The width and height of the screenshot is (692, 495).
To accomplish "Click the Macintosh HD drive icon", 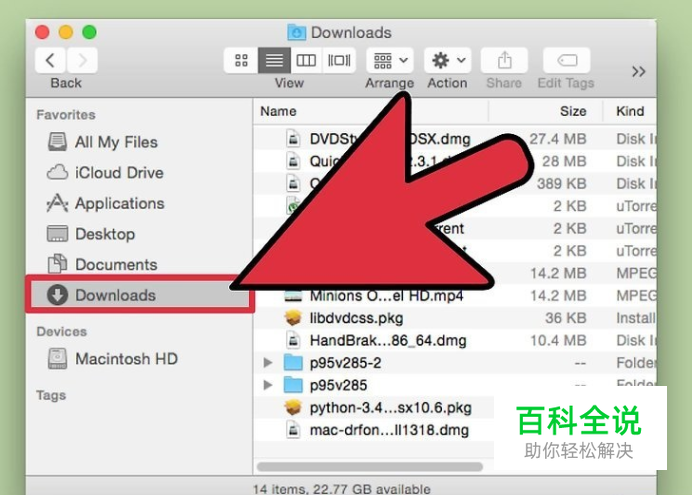I will [57, 359].
